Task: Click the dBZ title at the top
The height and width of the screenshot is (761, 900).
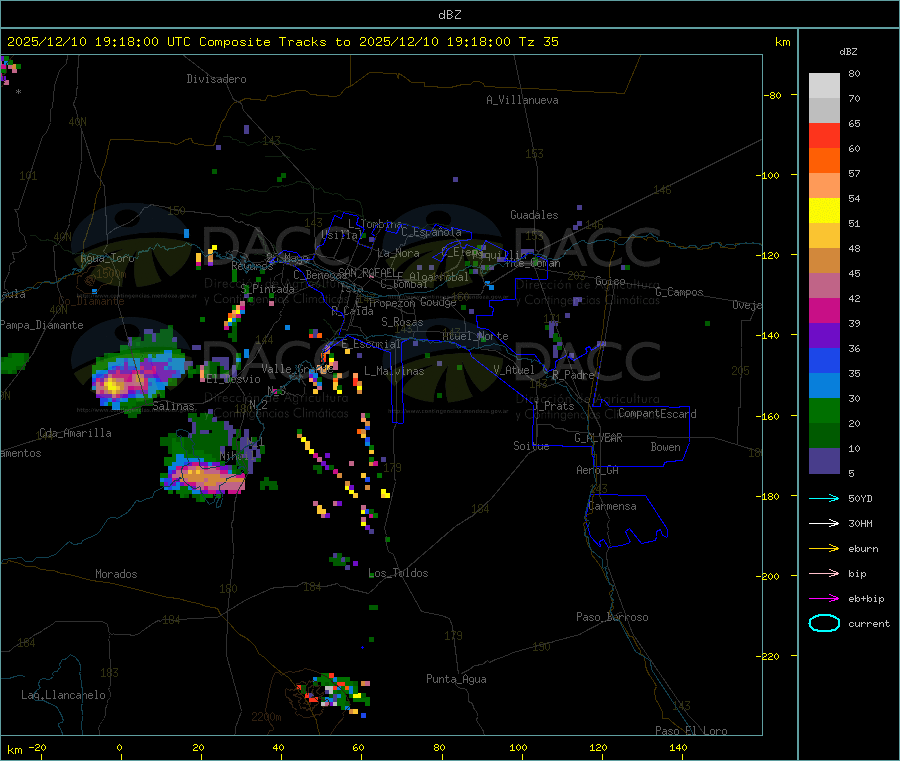Action: 449,15
